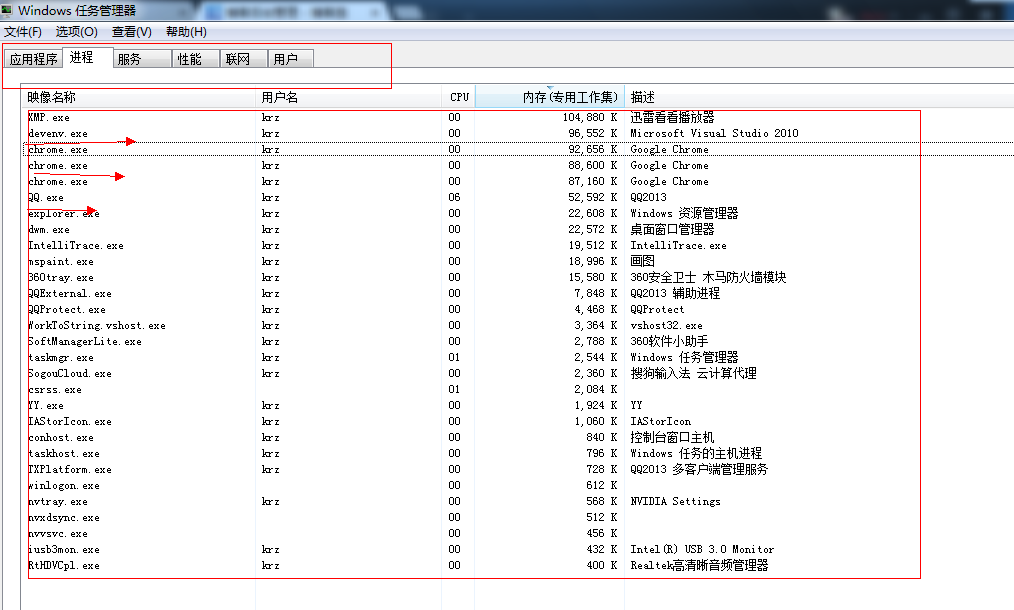Click the 06 CPU value for QQ.exe
Viewport: 1014px width, 610px height.
point(455,197)
